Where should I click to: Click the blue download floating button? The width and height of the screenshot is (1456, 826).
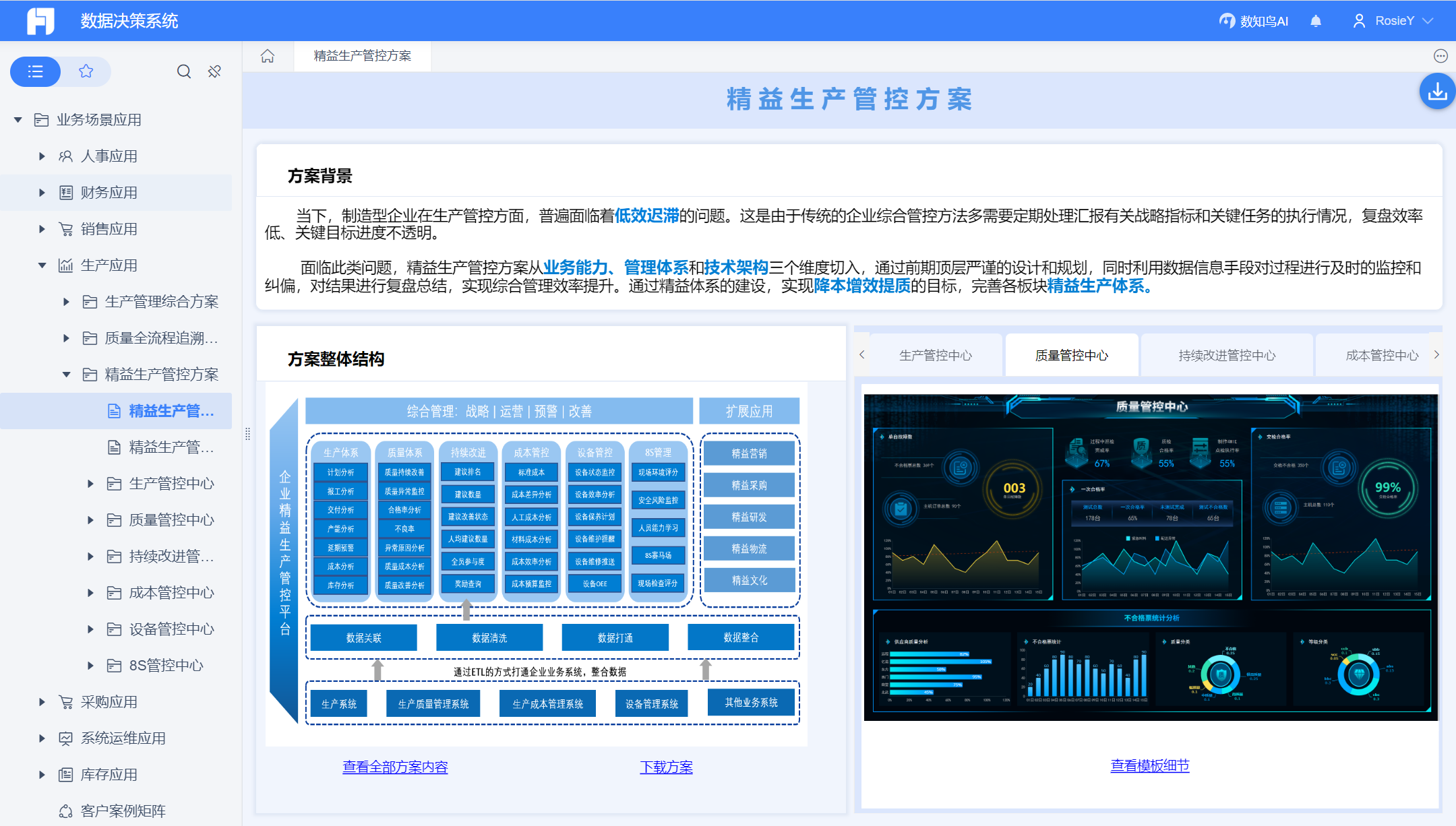[x=1436, y=92]
